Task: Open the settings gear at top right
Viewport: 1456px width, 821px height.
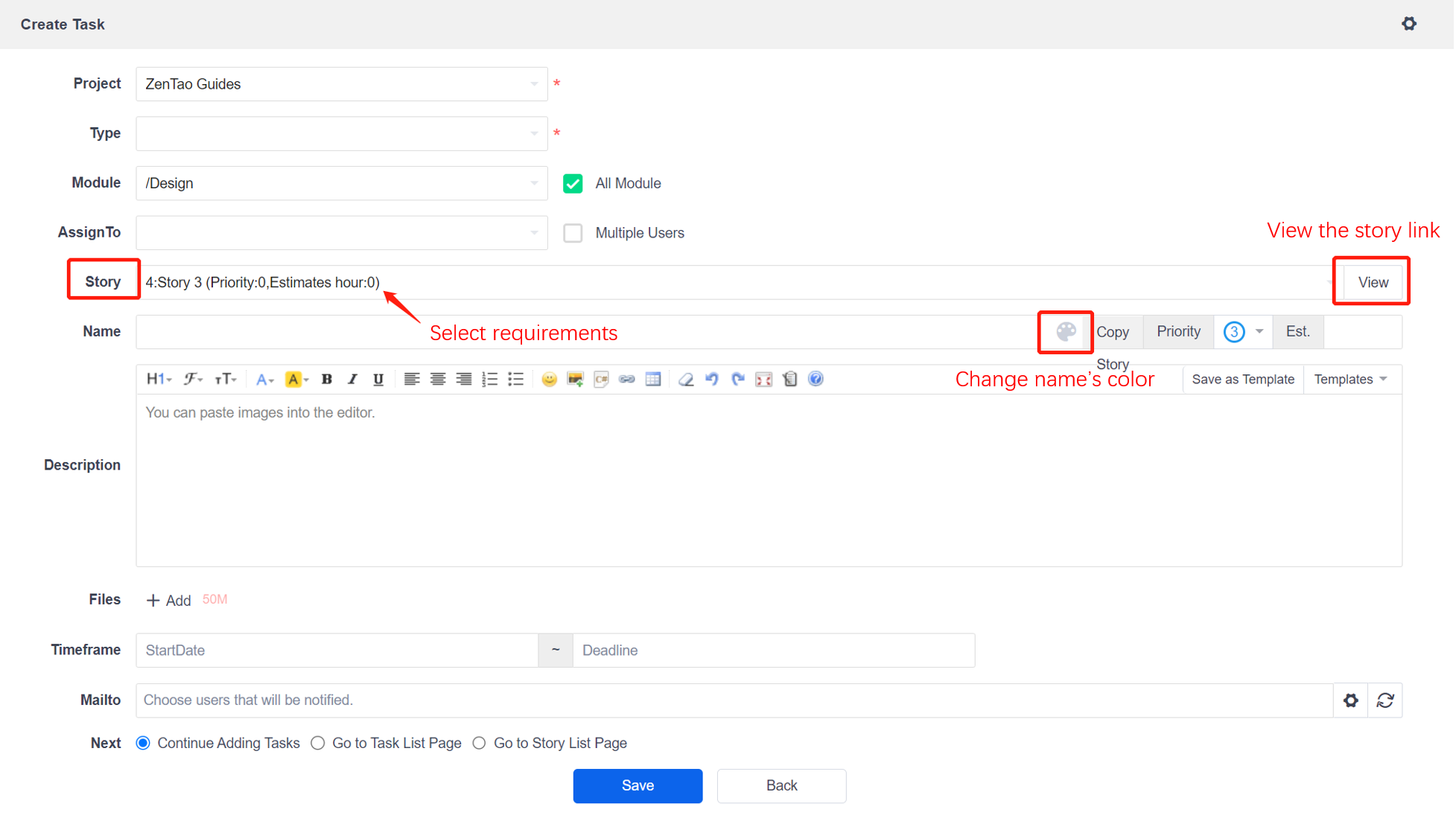Action: [x=1408, y=24]
